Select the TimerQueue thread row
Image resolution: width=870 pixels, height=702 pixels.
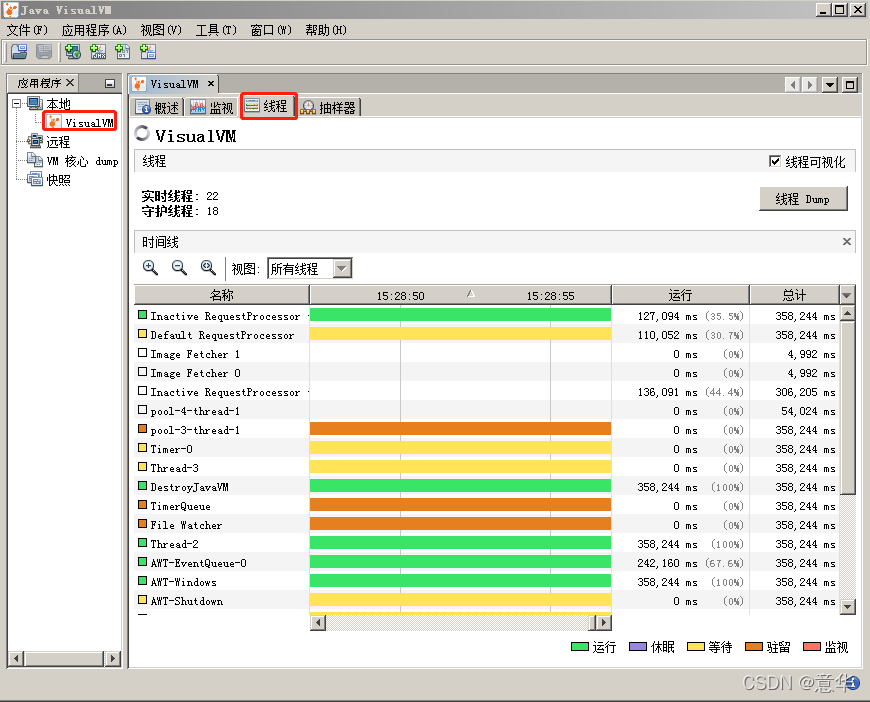pyautogui.click(x=487, y=506)
